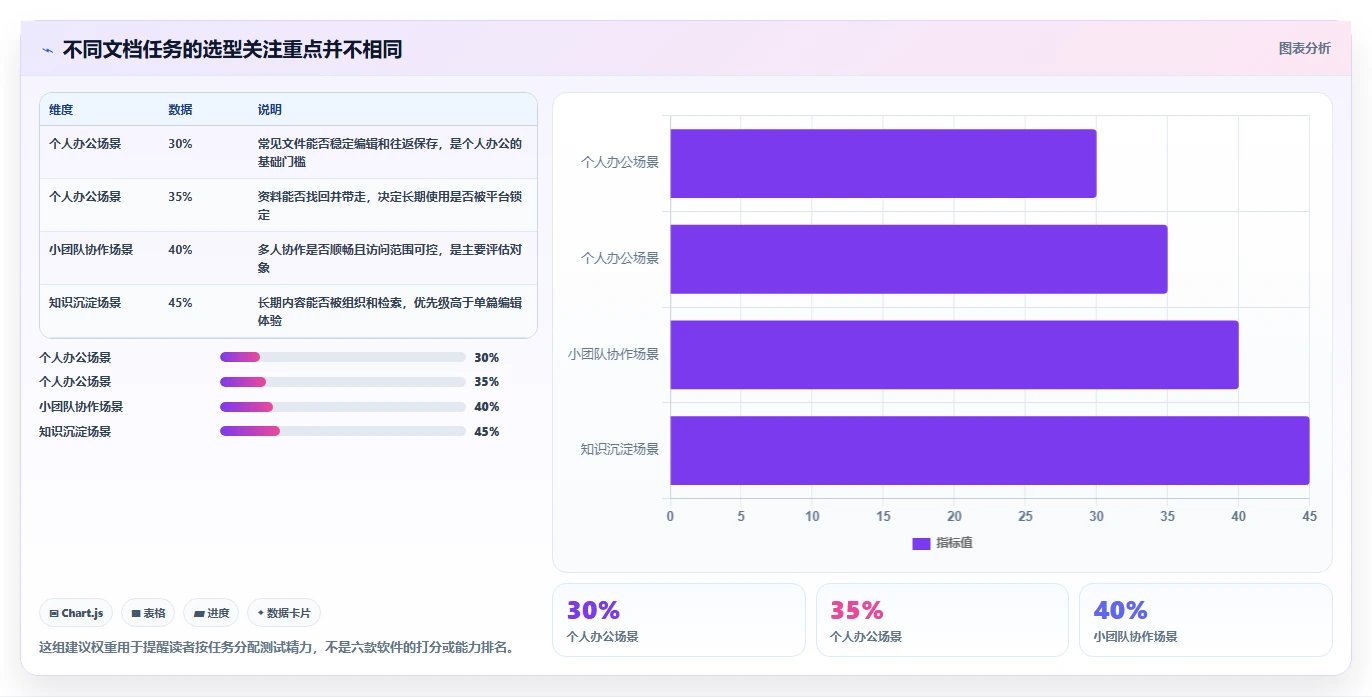Image resolution: width=1372 pixels, height=697 pixels.
Task: Click the 小团队协作场景 bar in the chart
Action: pos(954,354)
